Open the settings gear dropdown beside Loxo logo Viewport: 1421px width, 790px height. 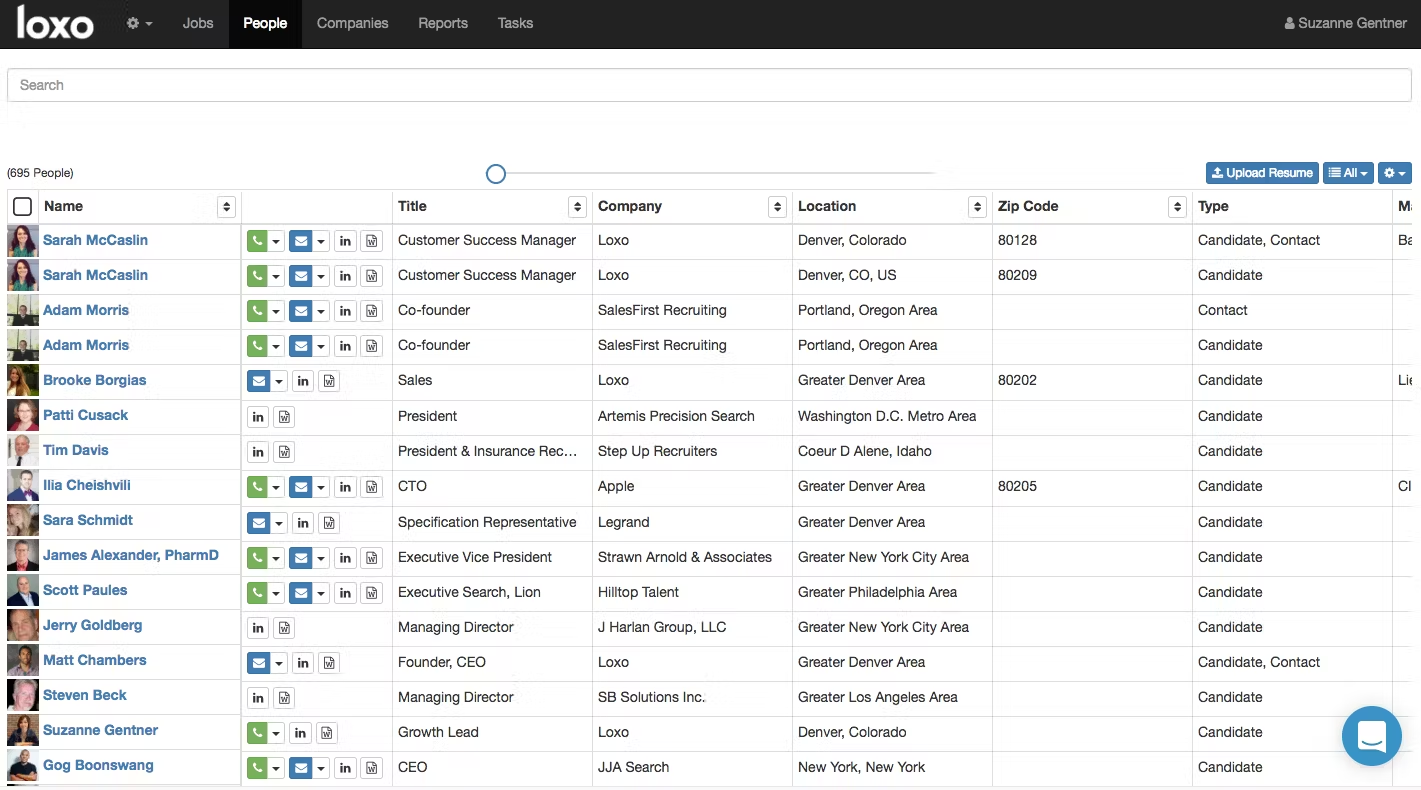click(139, 23)
